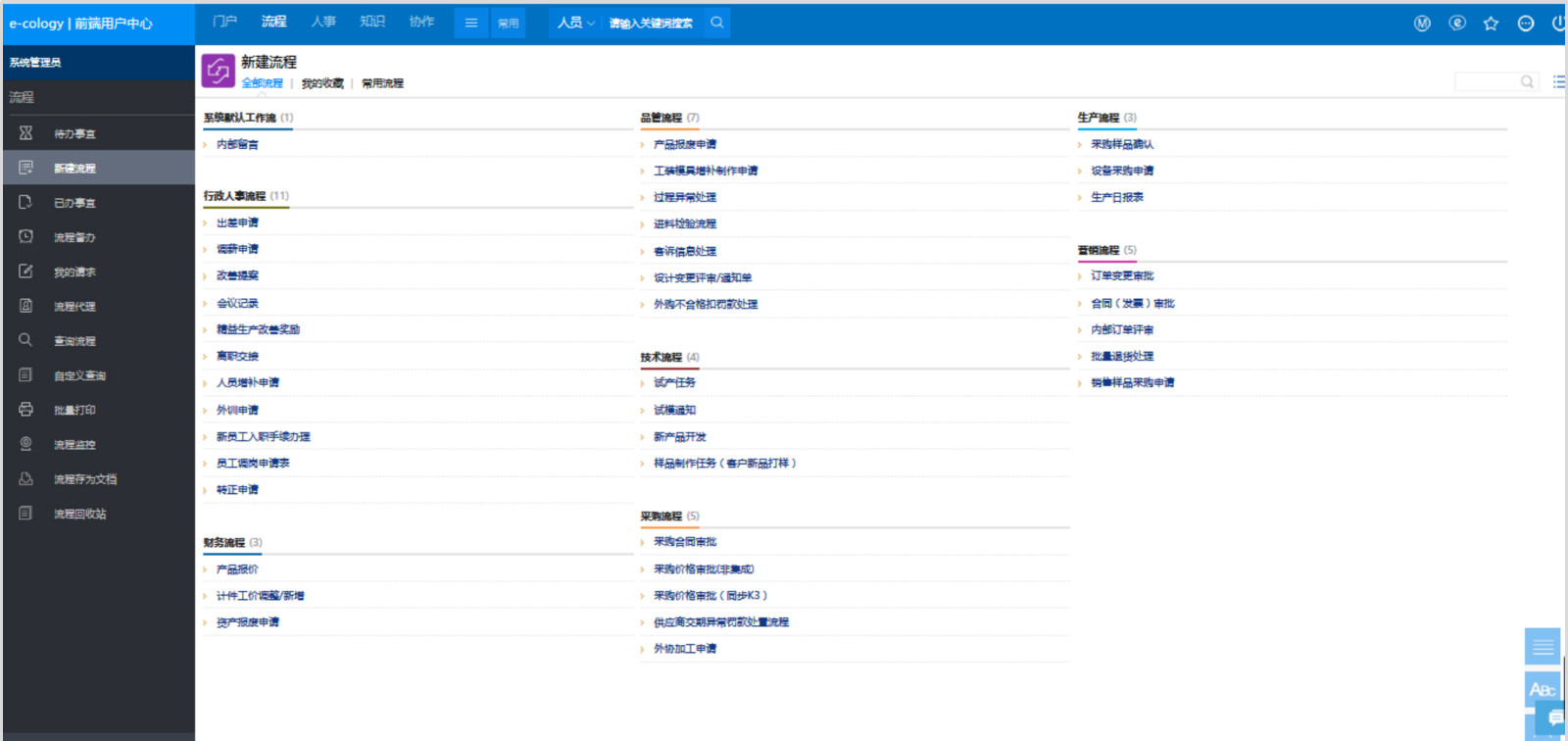The height and width of the screenshot is (741, 1568).
Task: Open the 订单变更审批 workflow link
Action: (x=1123, y=276)
